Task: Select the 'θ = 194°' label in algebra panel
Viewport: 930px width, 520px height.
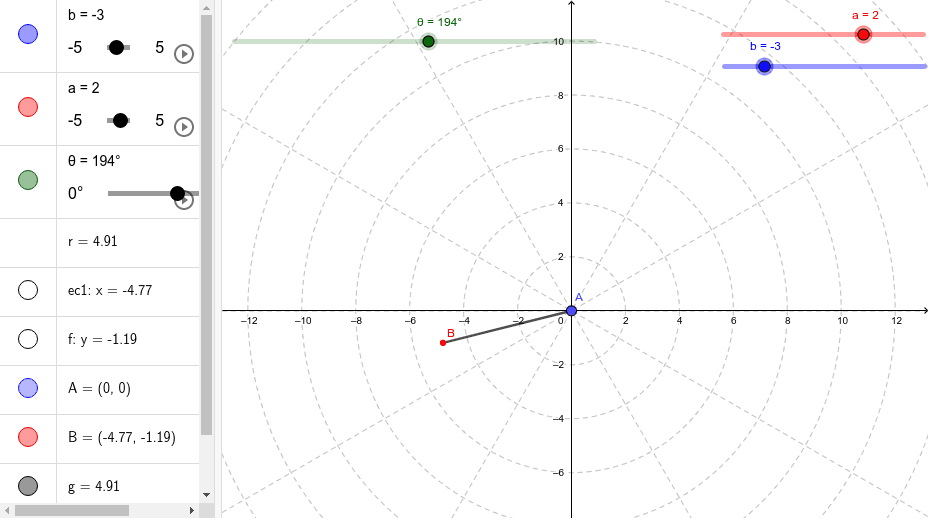Action: (x=94, y=161)
